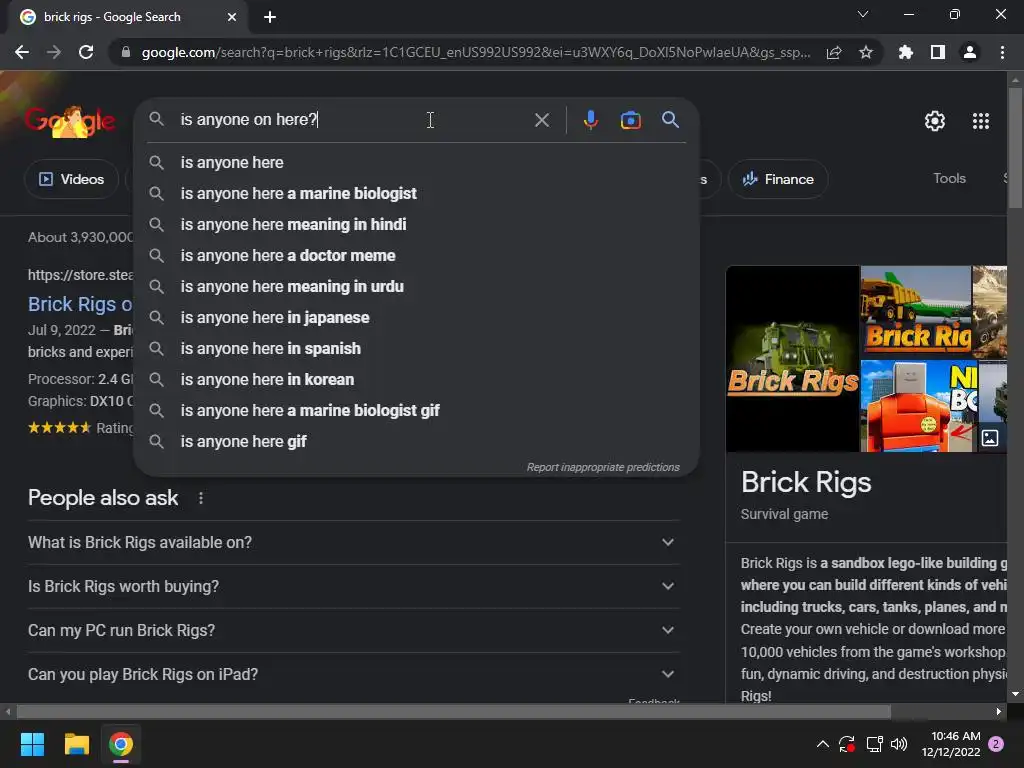Expand 'Can you play Brick Rigs on iPad?'
The height and width of the screenshot is (768, 1024).
[x=353, y=674]
